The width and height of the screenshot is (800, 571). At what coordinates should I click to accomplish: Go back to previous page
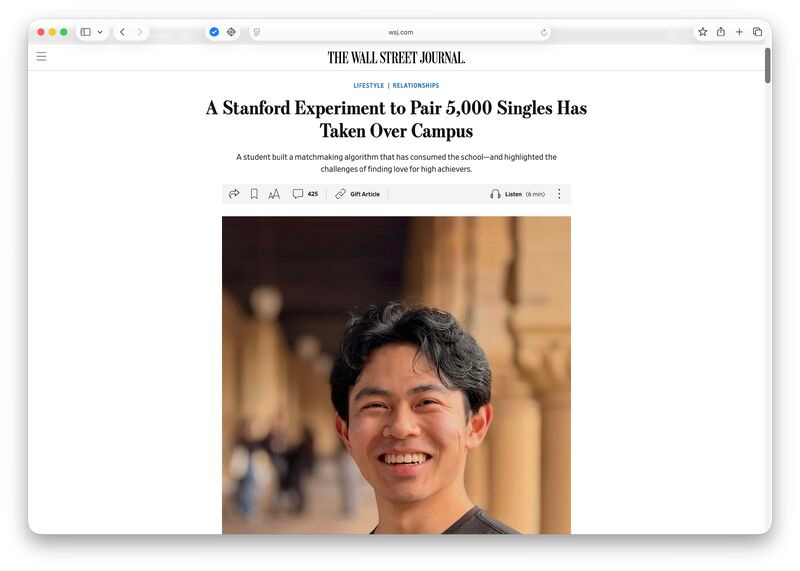pos(122,32)
